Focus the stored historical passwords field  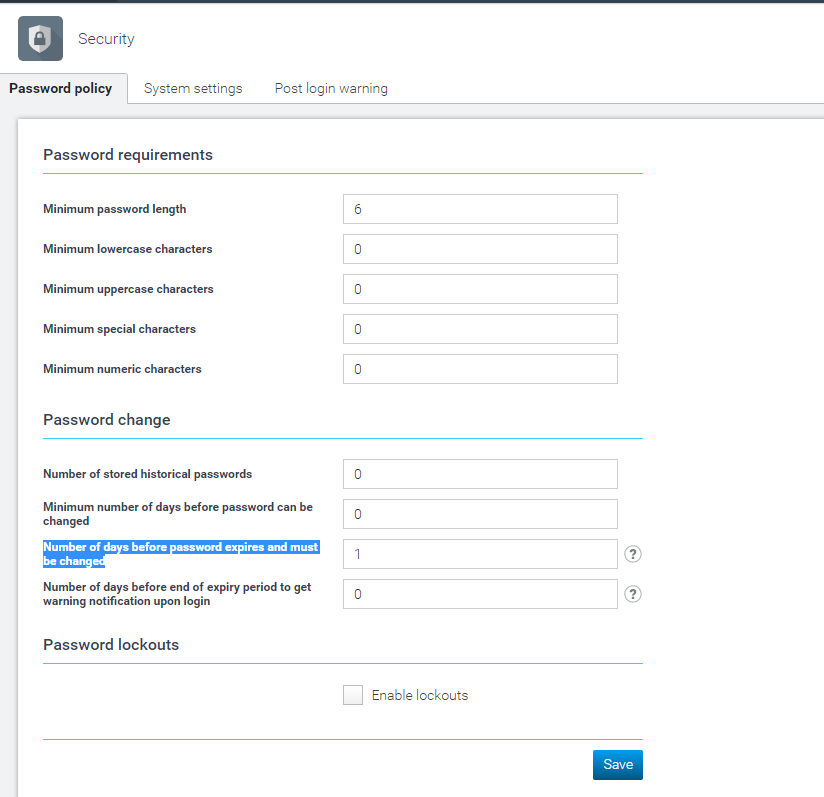tap(480, 474)
